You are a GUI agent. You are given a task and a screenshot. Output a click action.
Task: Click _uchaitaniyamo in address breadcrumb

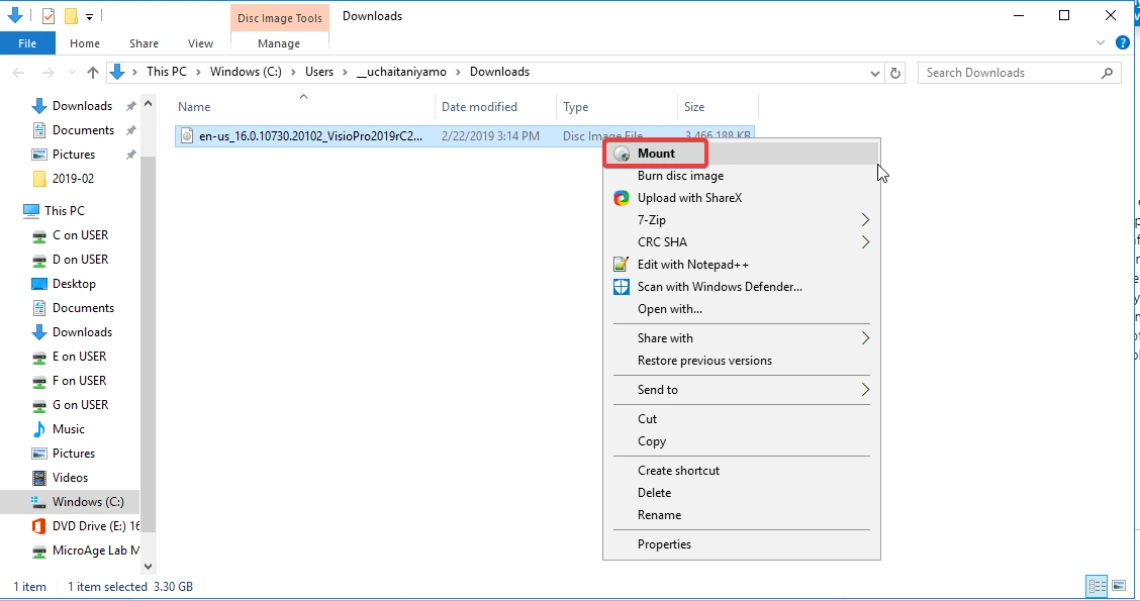click(x=401, y=72)
